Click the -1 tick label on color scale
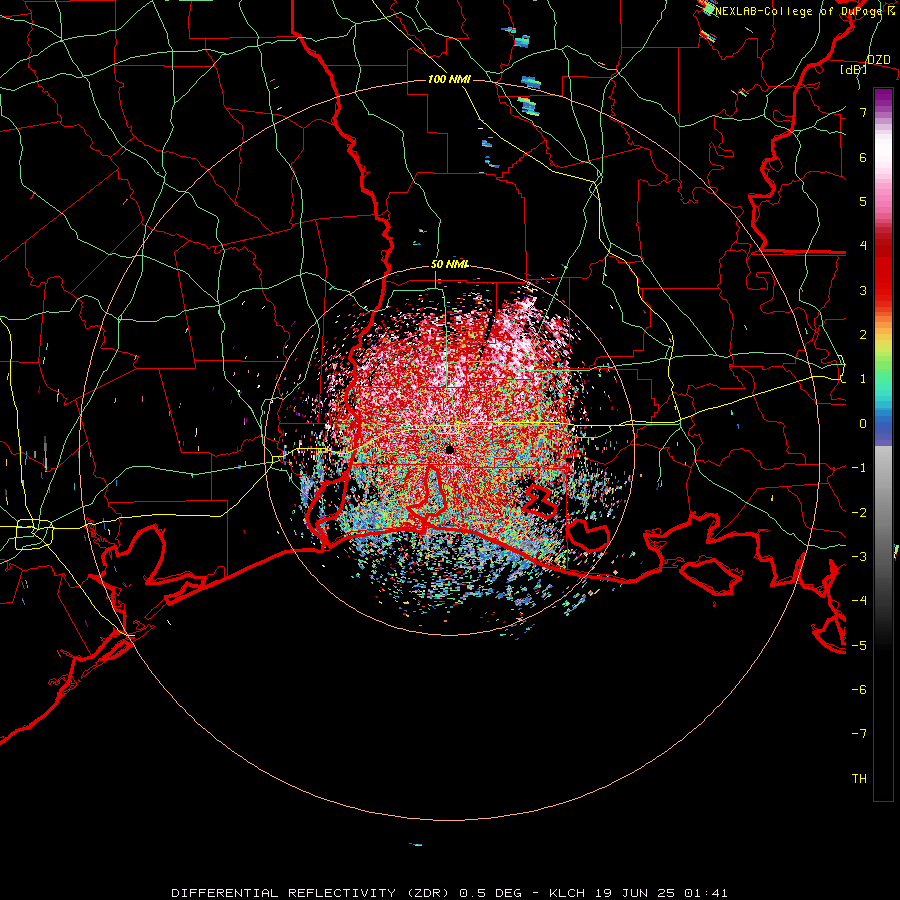Viewport: 900px width, 900px height. [859, 468]
